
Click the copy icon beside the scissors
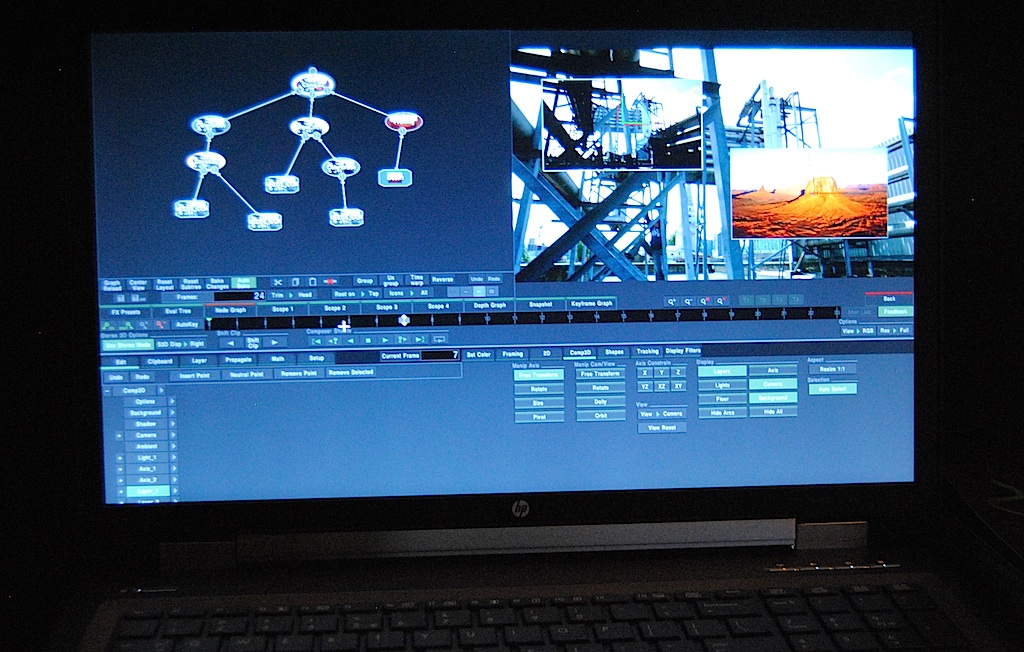click(295, 282)
